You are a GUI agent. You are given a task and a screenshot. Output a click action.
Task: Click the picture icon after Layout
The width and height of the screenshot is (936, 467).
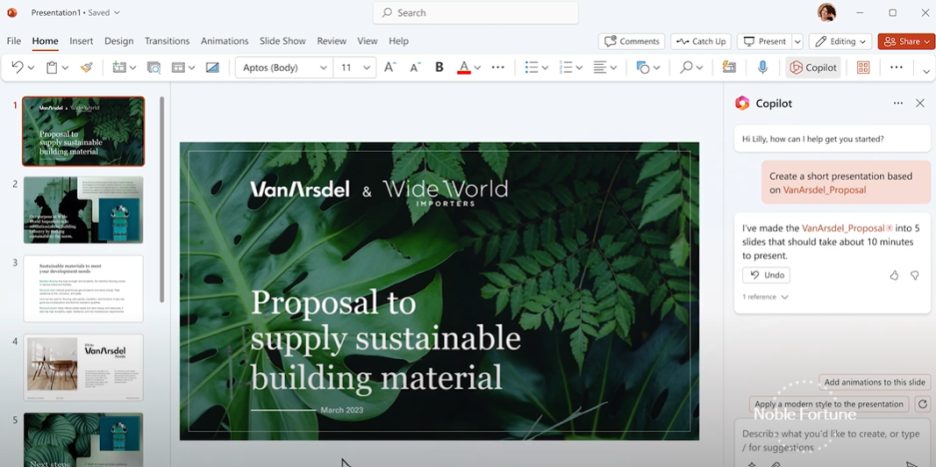[213, 67]
